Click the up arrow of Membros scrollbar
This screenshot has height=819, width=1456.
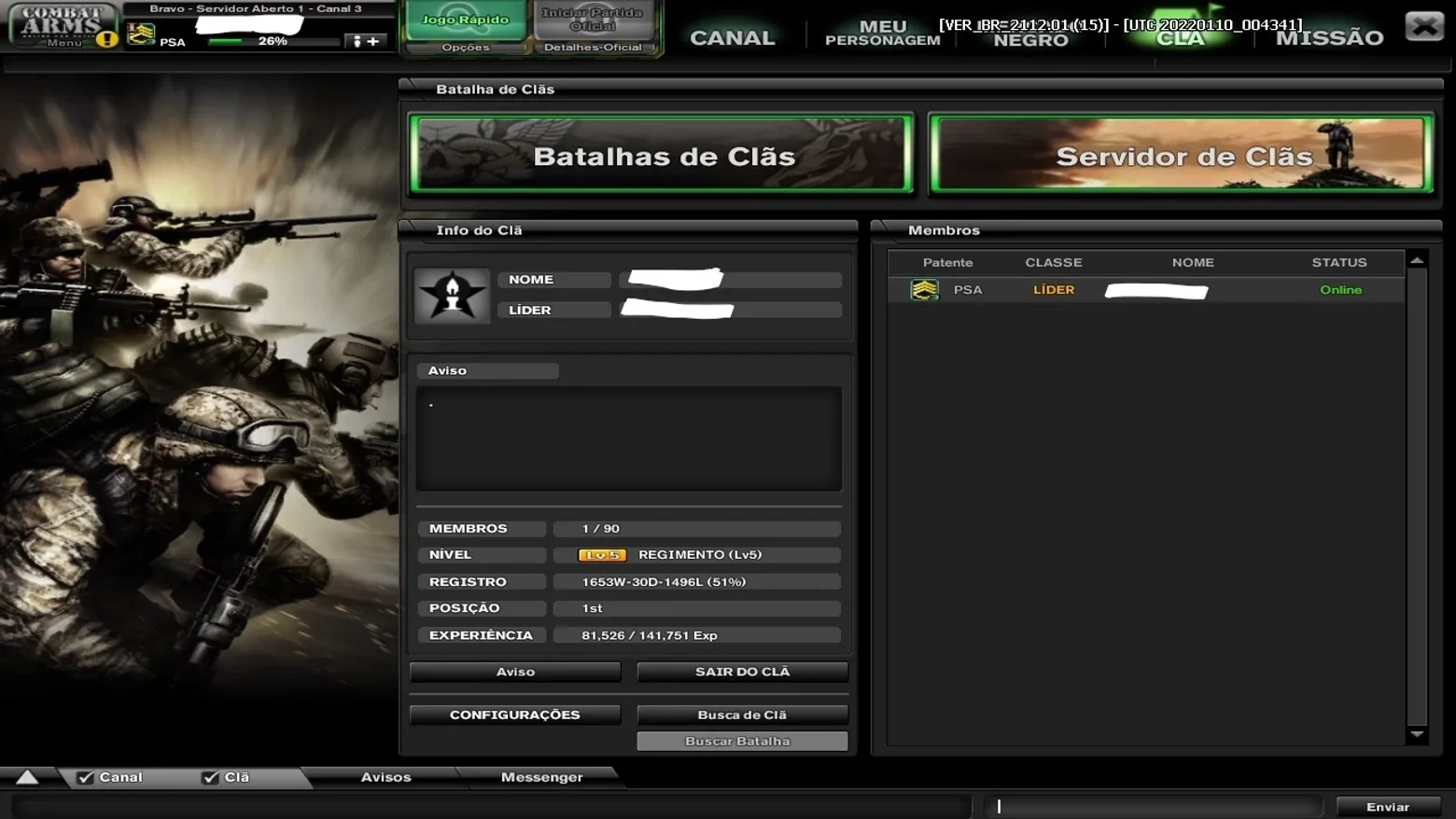click(1417, 260)
